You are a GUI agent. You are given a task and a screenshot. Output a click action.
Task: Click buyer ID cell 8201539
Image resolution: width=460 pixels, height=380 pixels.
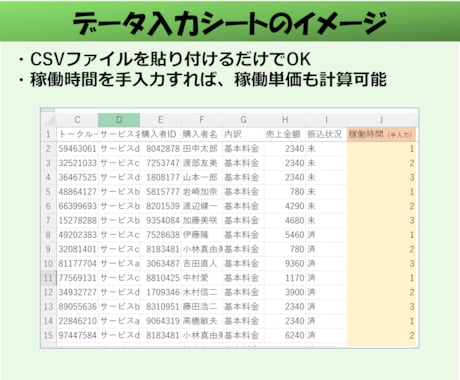click(x=160, y=206)
